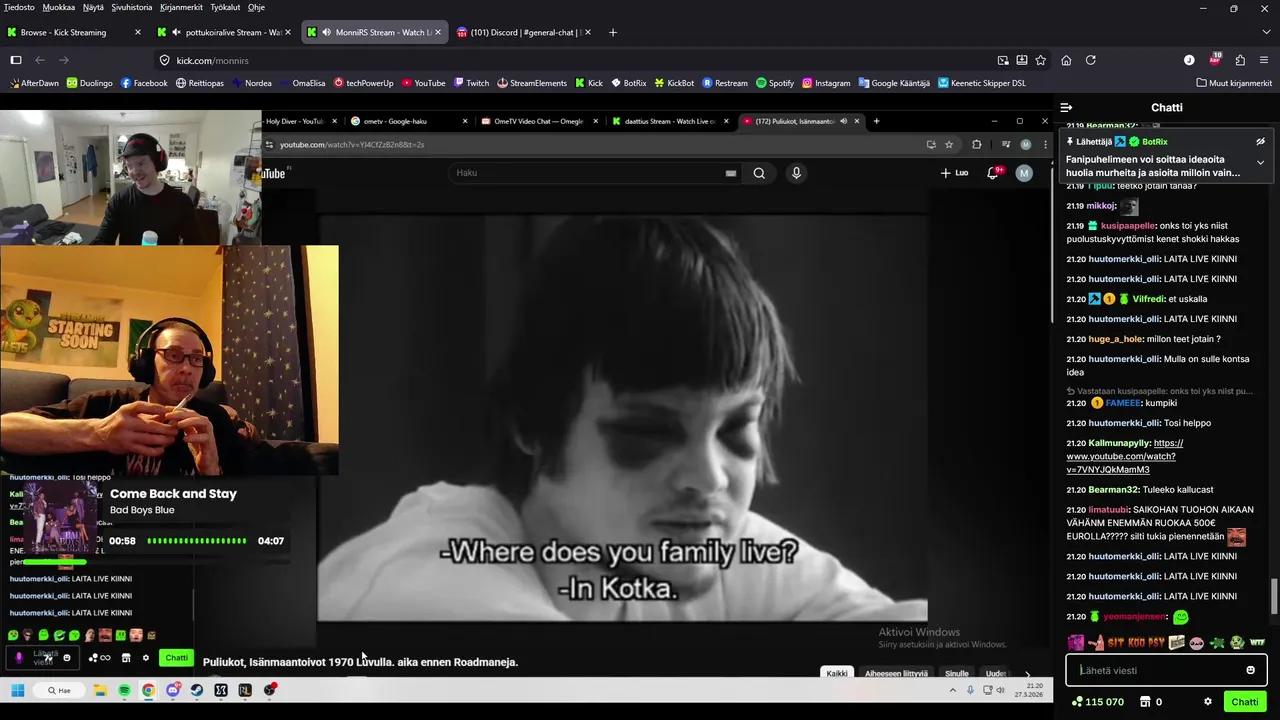Open Windows Start menu
Screen dimensions: 1280x720
click(x=17, y=690)
